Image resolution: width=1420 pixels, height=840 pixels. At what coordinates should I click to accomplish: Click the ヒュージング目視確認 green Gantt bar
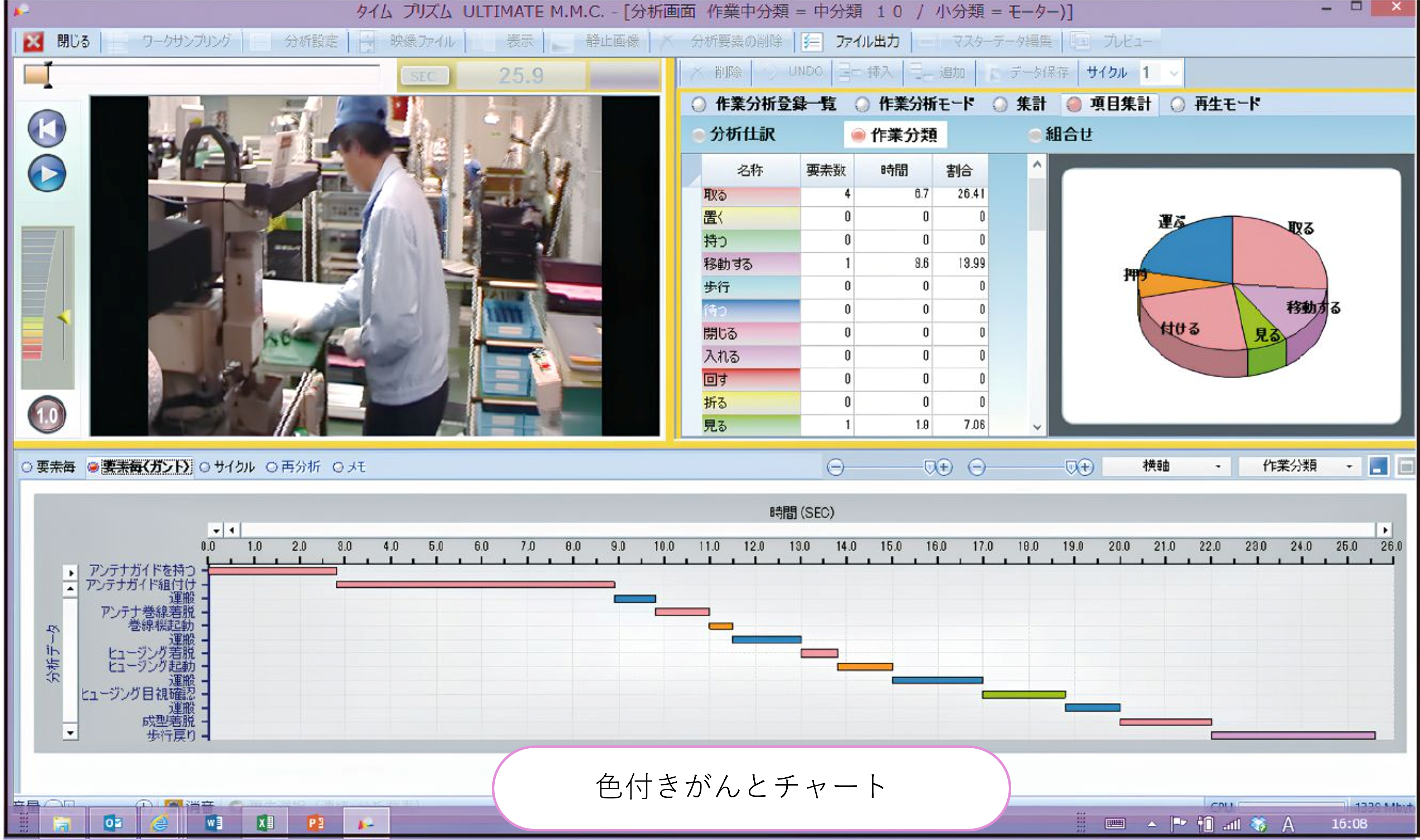tap(1024, 695)
